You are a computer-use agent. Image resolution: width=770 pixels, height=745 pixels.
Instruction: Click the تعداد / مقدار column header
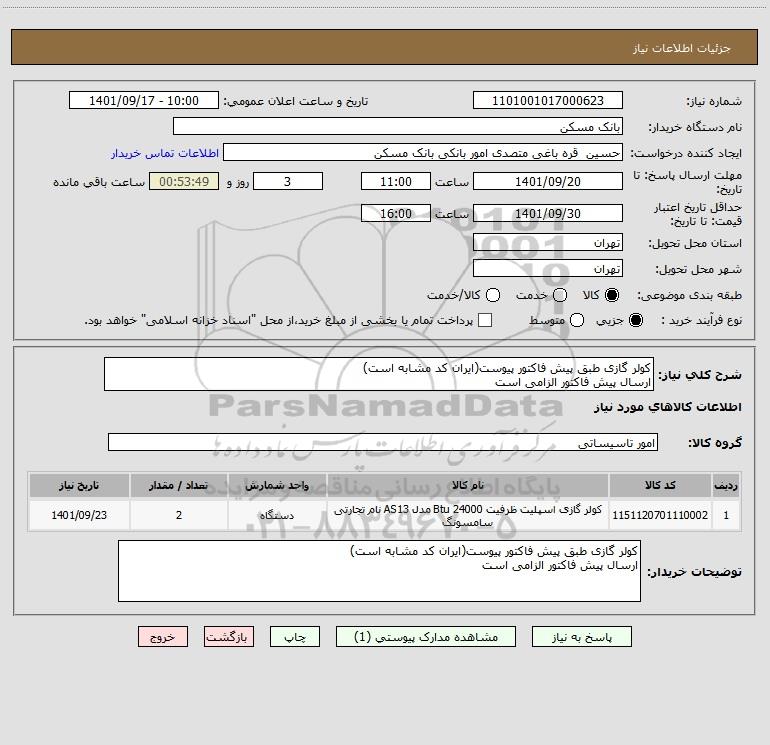[179, 485]
